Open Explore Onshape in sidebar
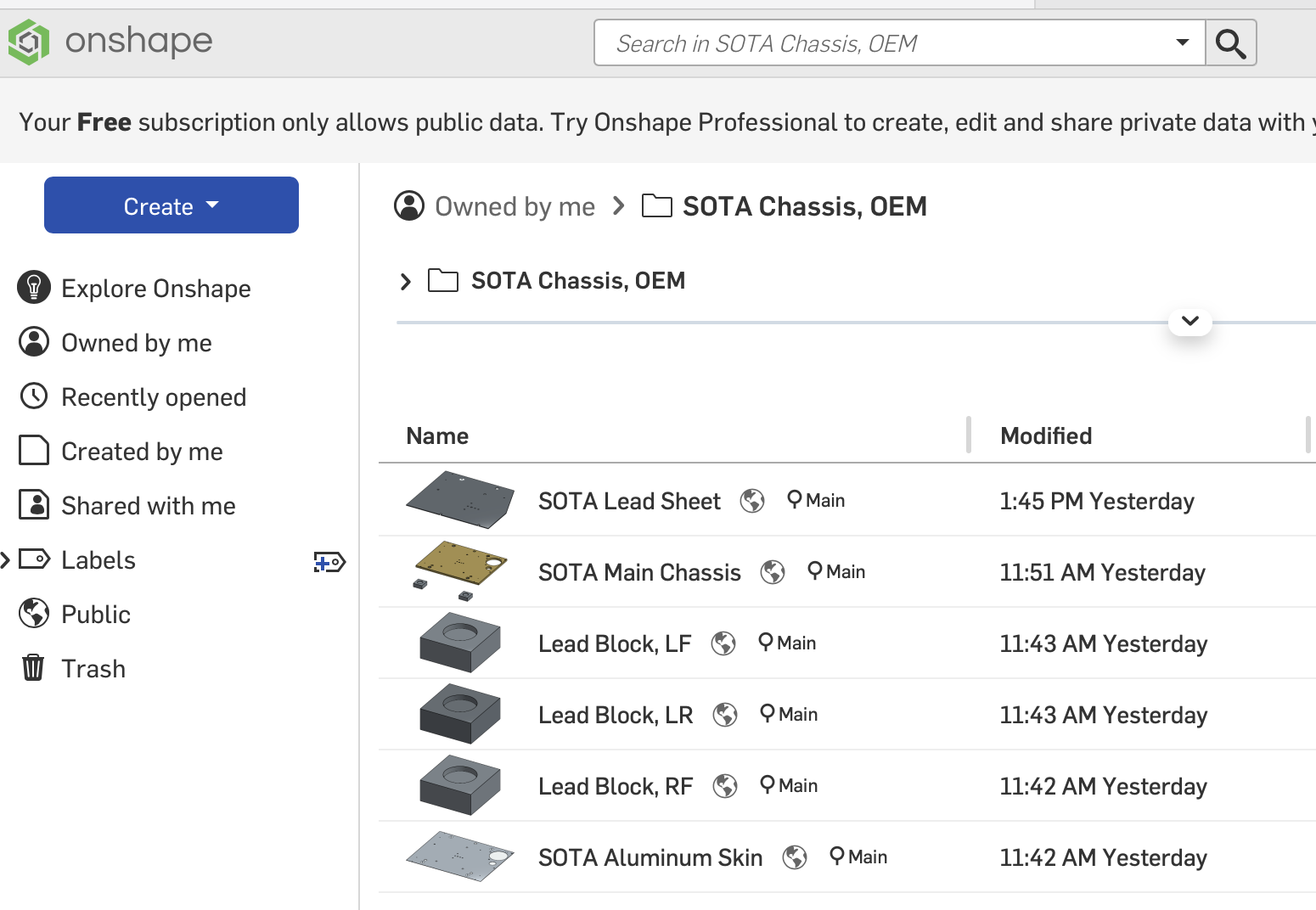Viewport: 1316px width, 910px height. pyautogui.click(x=155, y=289)
